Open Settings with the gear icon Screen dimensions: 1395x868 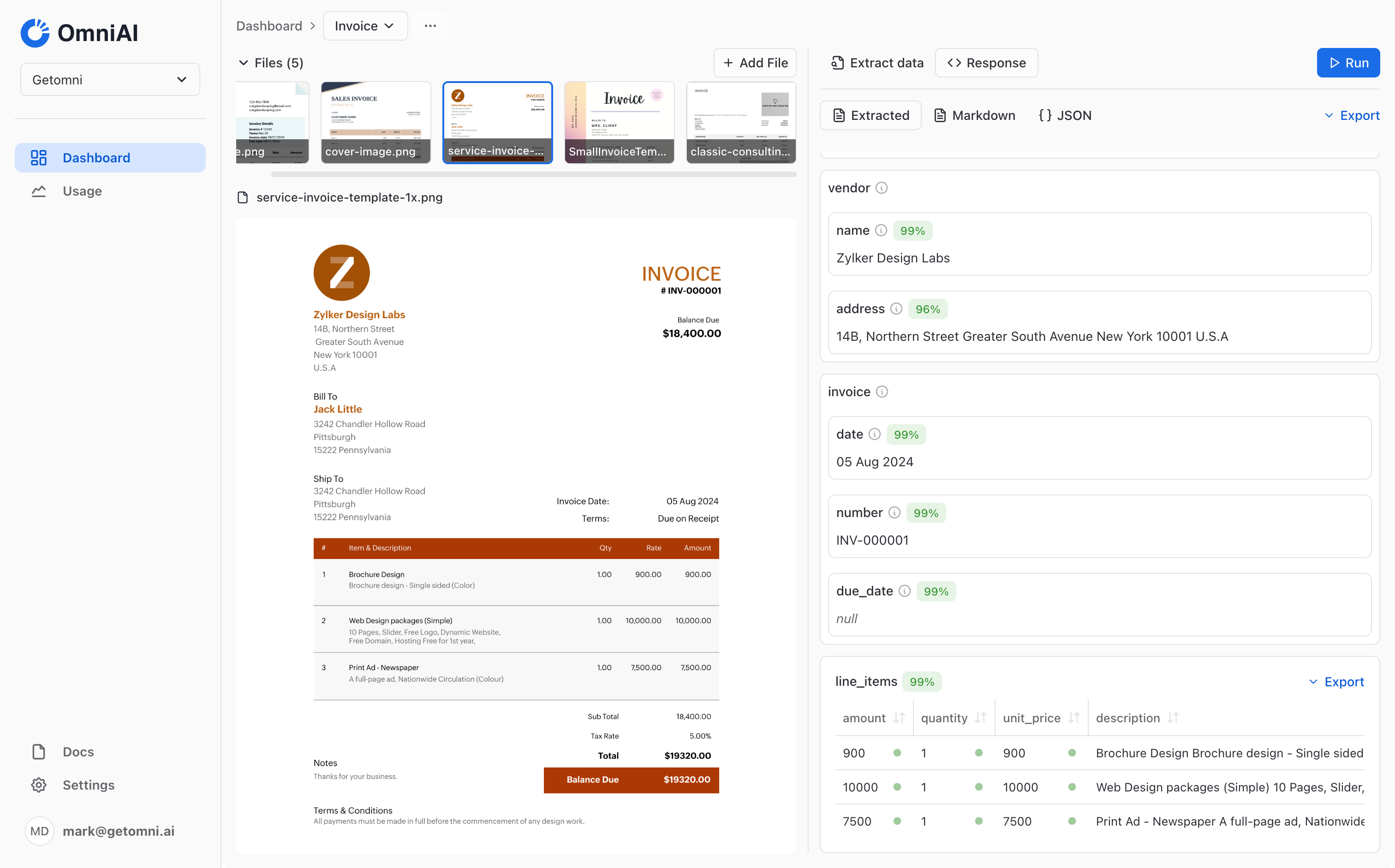click(x=38, y=785)
